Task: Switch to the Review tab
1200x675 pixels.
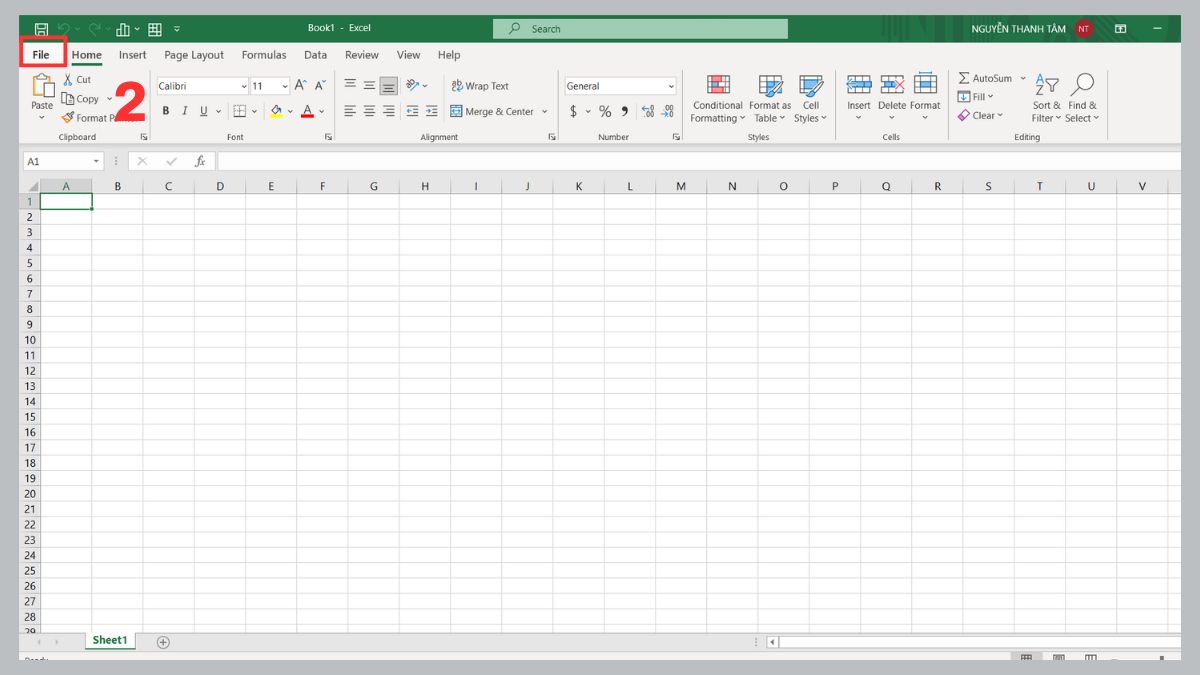Action: tap(362, 55)
